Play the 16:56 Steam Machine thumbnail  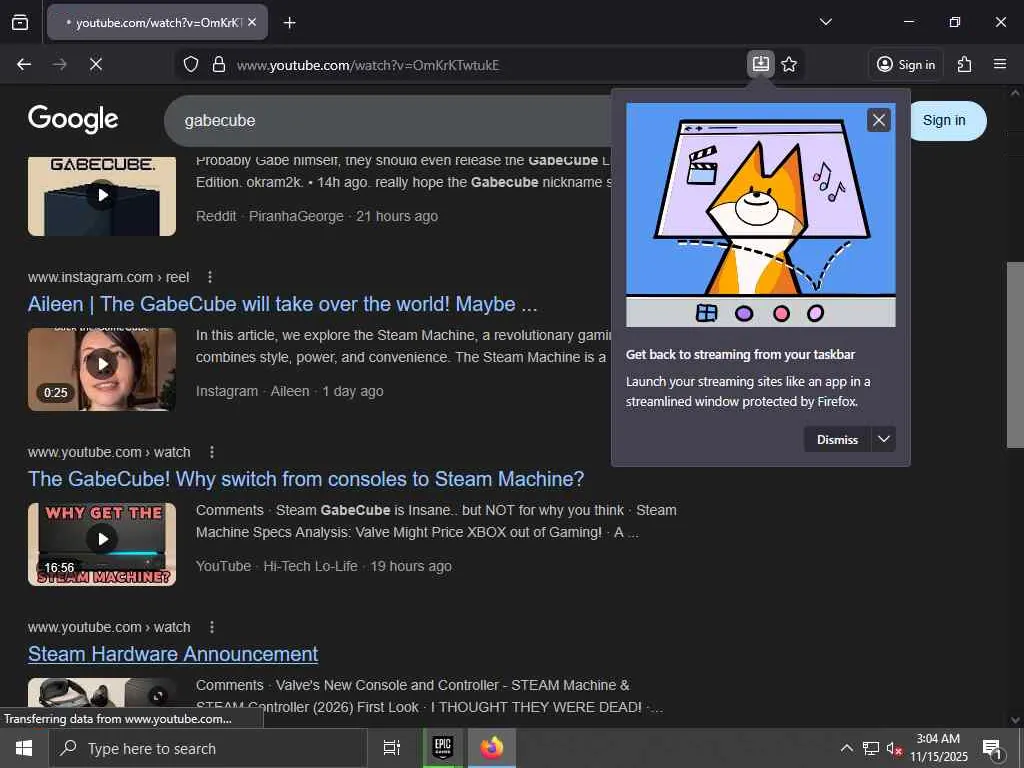click(102, 544)
